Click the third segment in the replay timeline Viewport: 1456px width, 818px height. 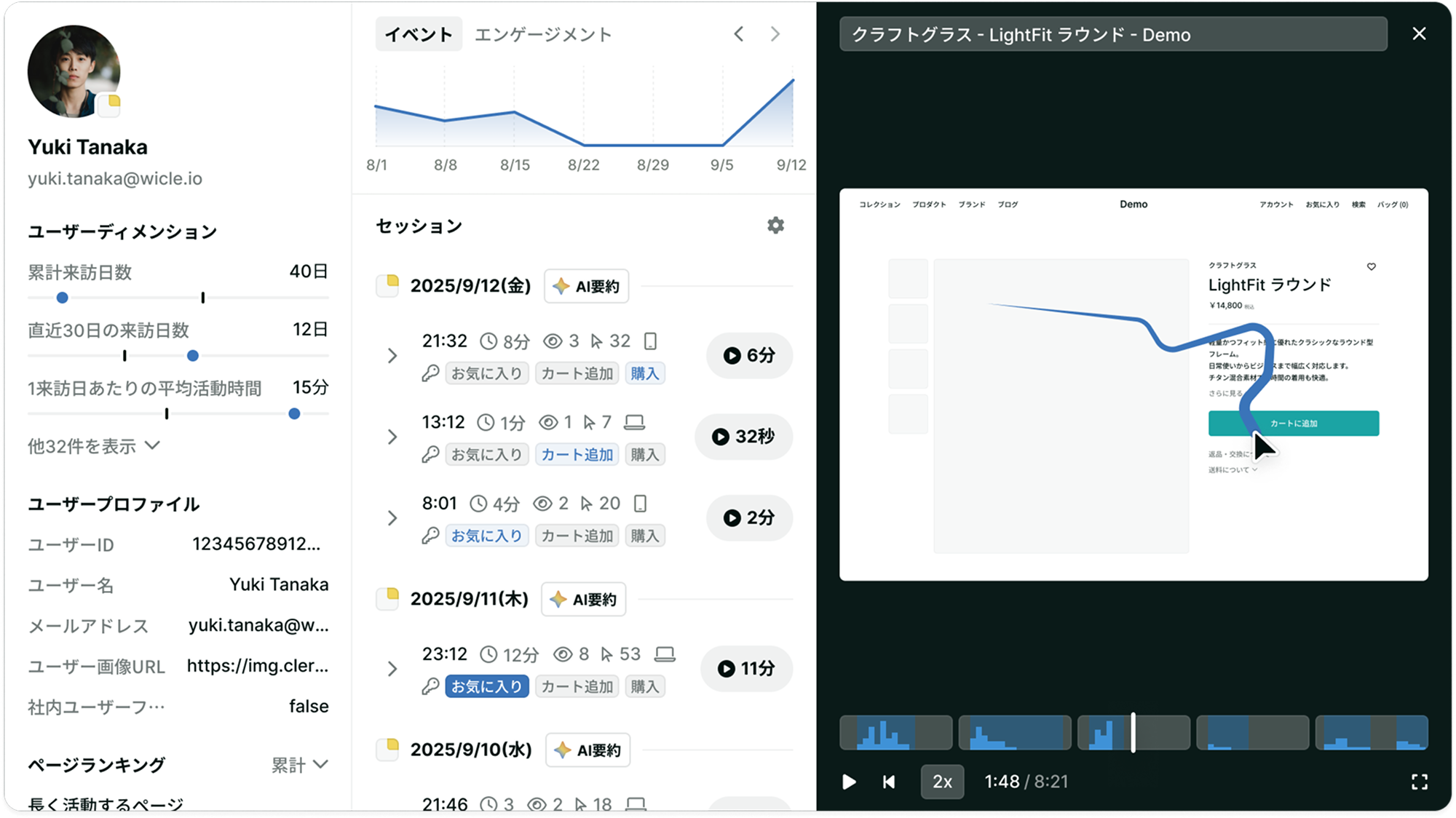tap(1133, 731)
